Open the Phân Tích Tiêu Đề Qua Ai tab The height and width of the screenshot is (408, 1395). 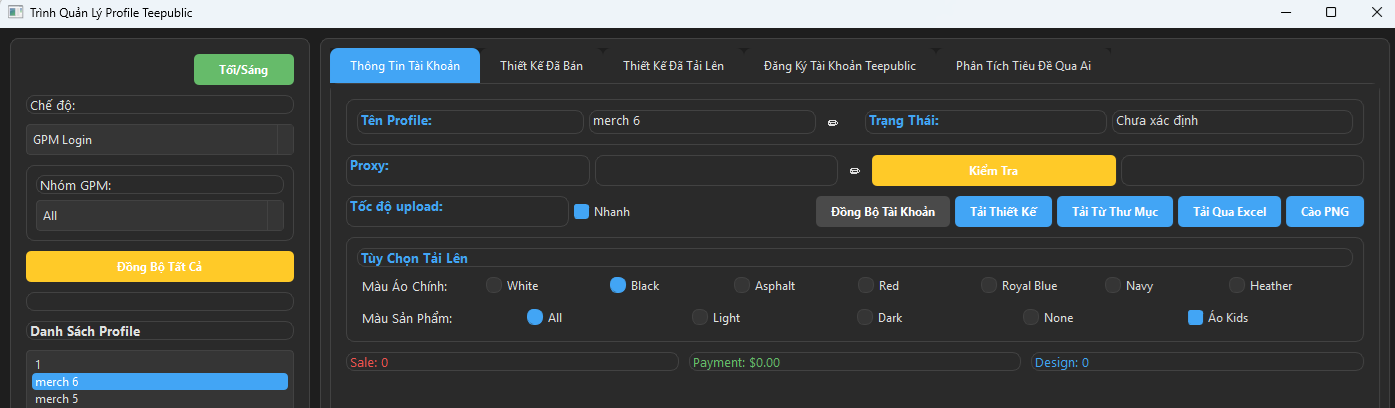coord(1023,66)
